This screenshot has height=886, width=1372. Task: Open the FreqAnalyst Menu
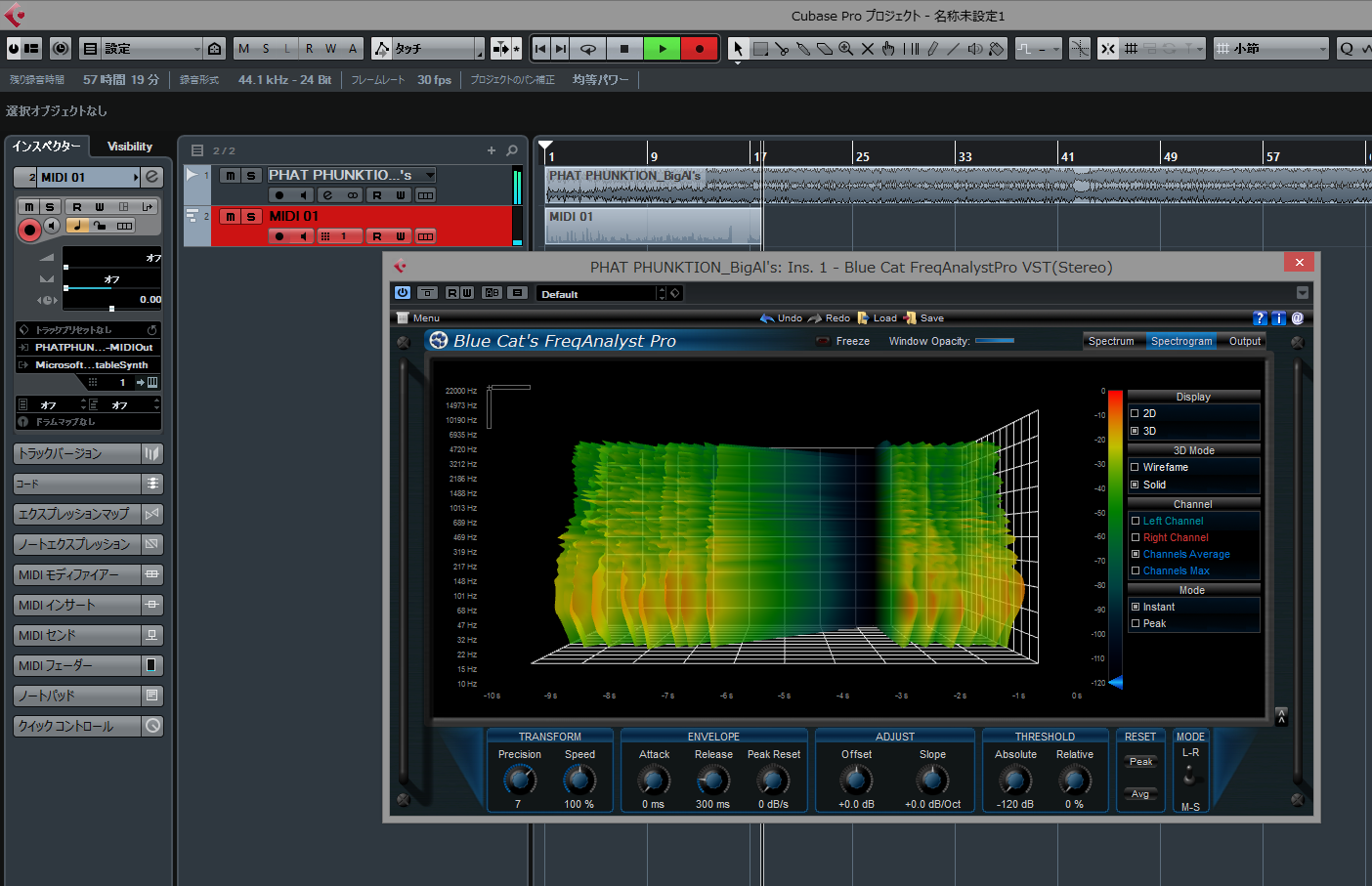[419, 318]
